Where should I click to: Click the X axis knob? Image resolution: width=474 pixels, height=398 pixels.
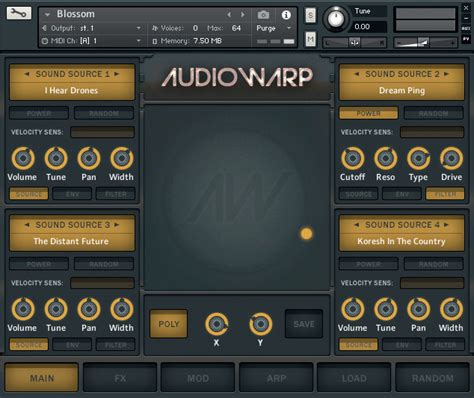point(217,324)
